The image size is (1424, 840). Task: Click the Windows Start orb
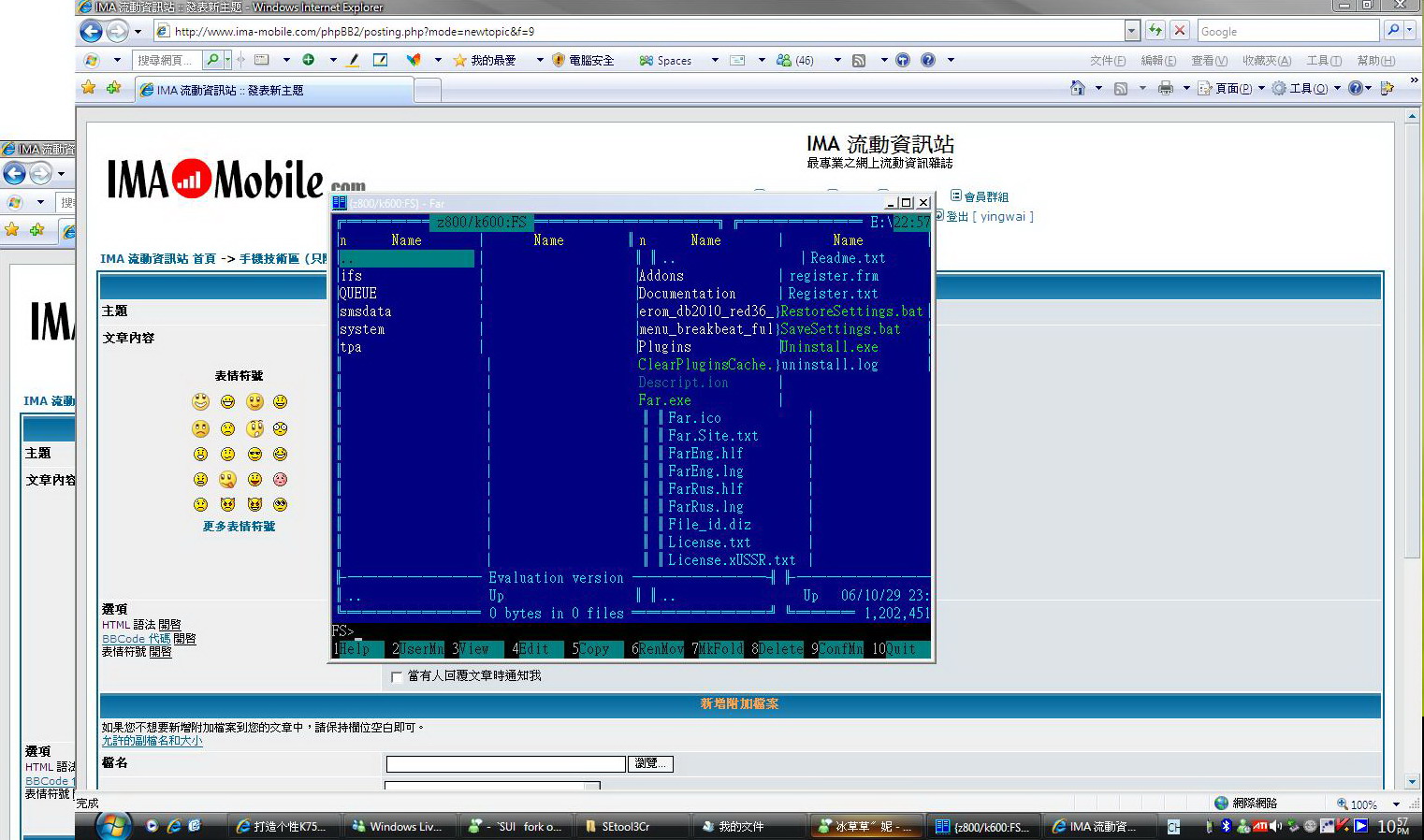point(113,826)
